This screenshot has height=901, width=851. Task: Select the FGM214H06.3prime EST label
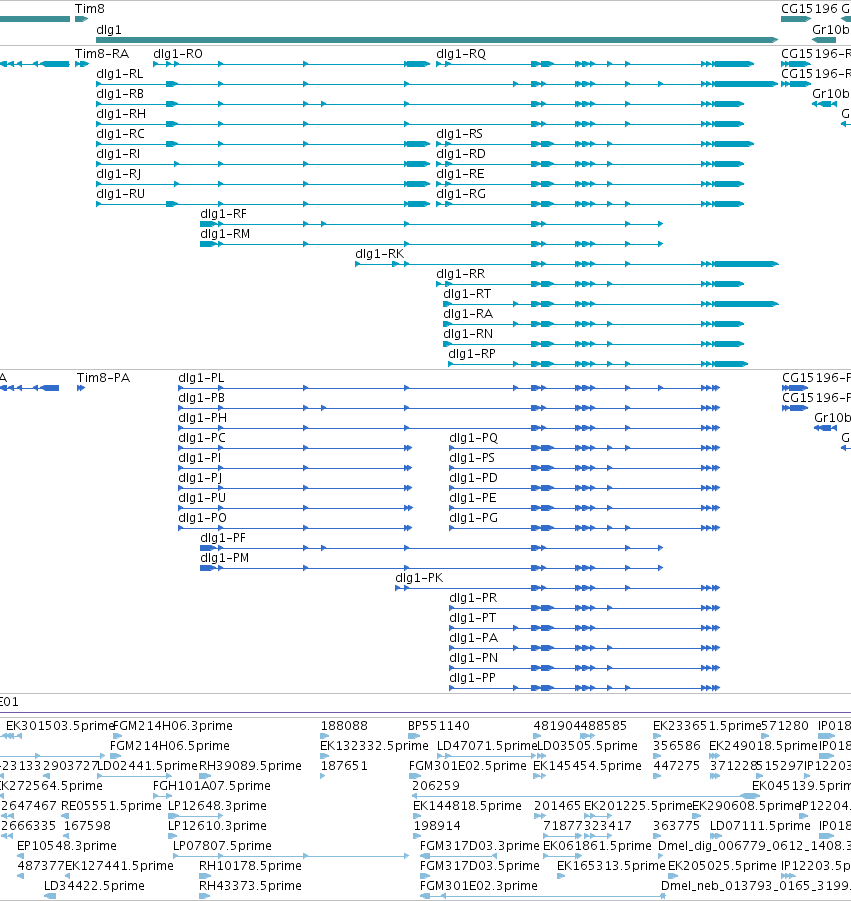pos(173,726)
